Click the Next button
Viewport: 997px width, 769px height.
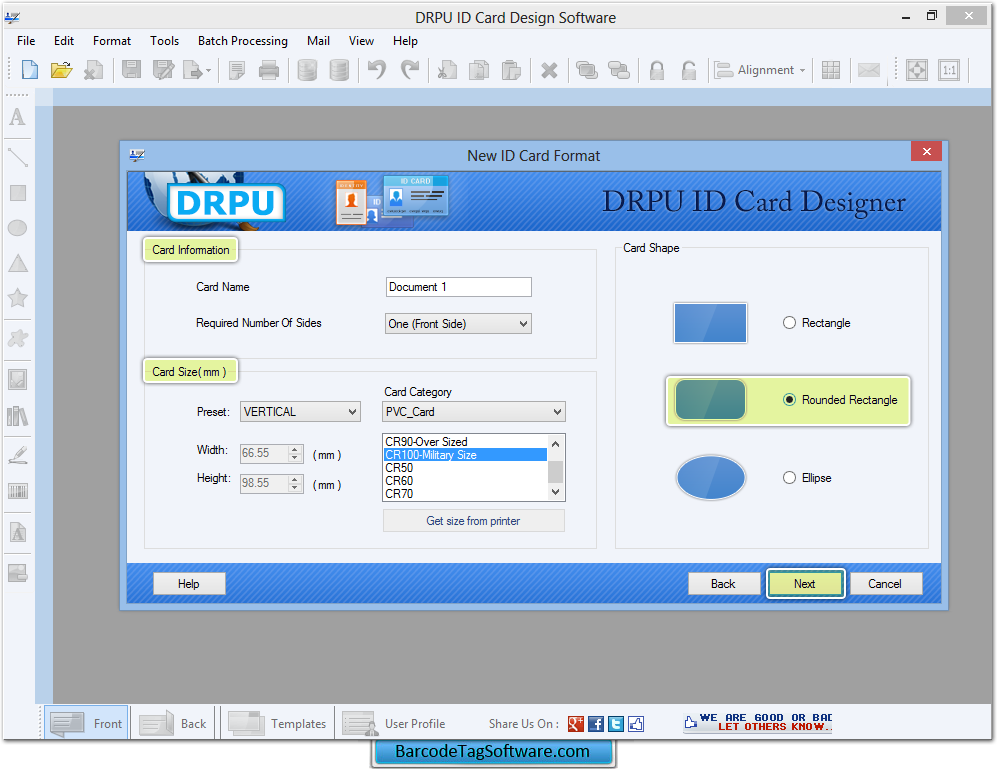point(805,584)
